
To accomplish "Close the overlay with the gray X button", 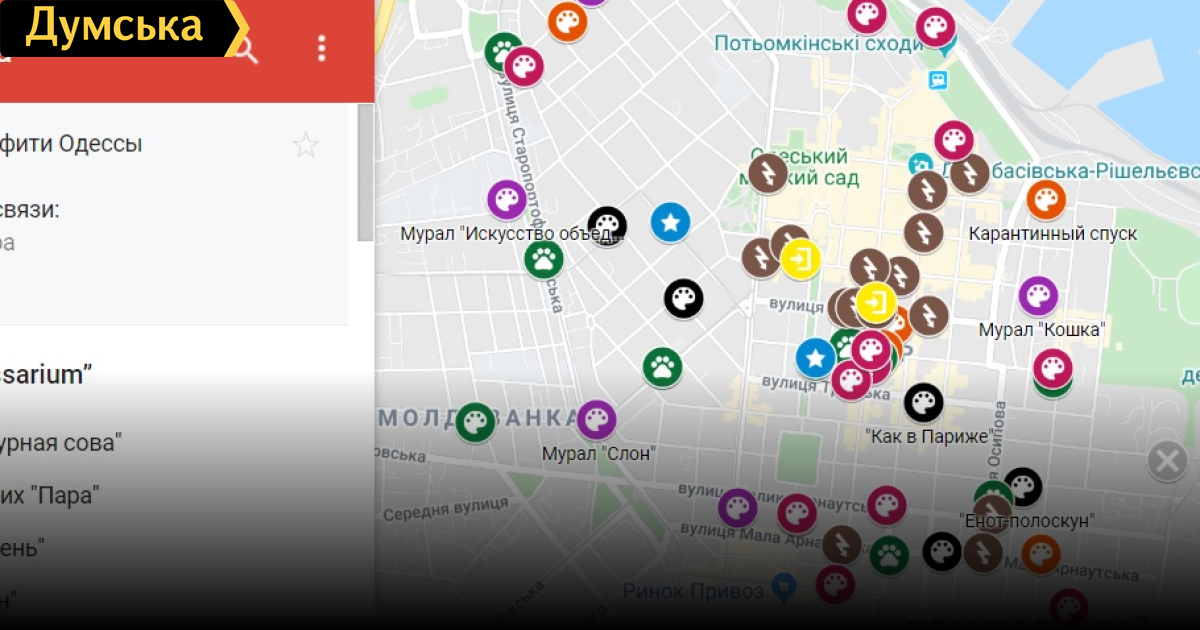I will tap(1166, 461).
